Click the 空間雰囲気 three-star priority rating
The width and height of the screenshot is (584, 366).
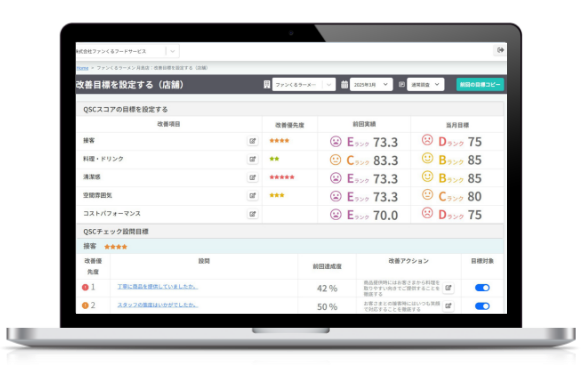point(277,195)
